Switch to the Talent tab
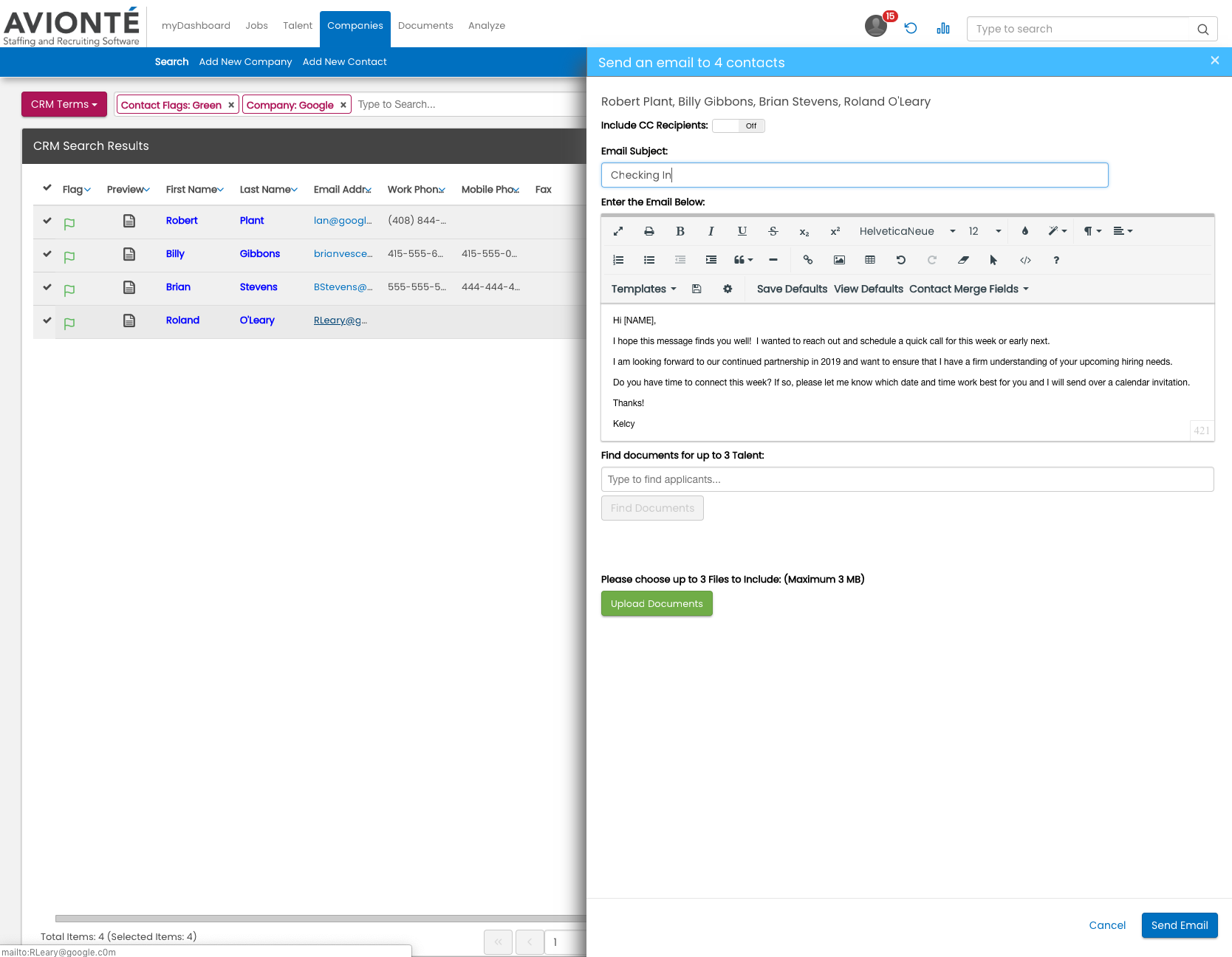 pyautogui.click(x=297, y=26)
